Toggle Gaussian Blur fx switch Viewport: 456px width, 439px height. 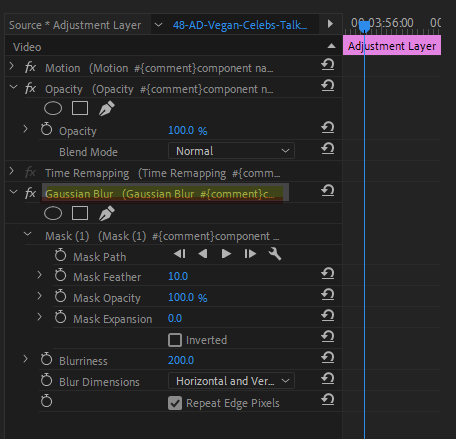point(30,193)
